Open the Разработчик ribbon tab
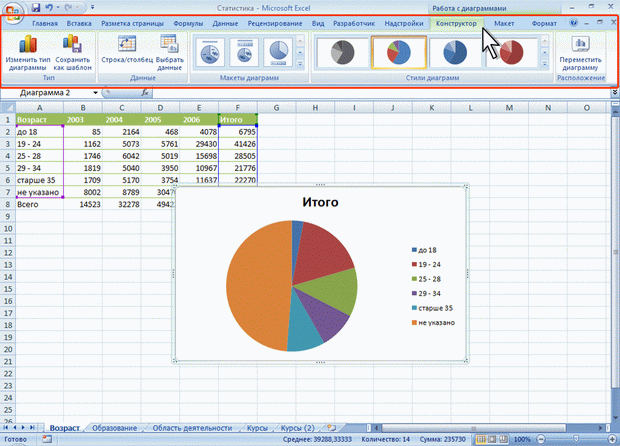 pos(354,23)
